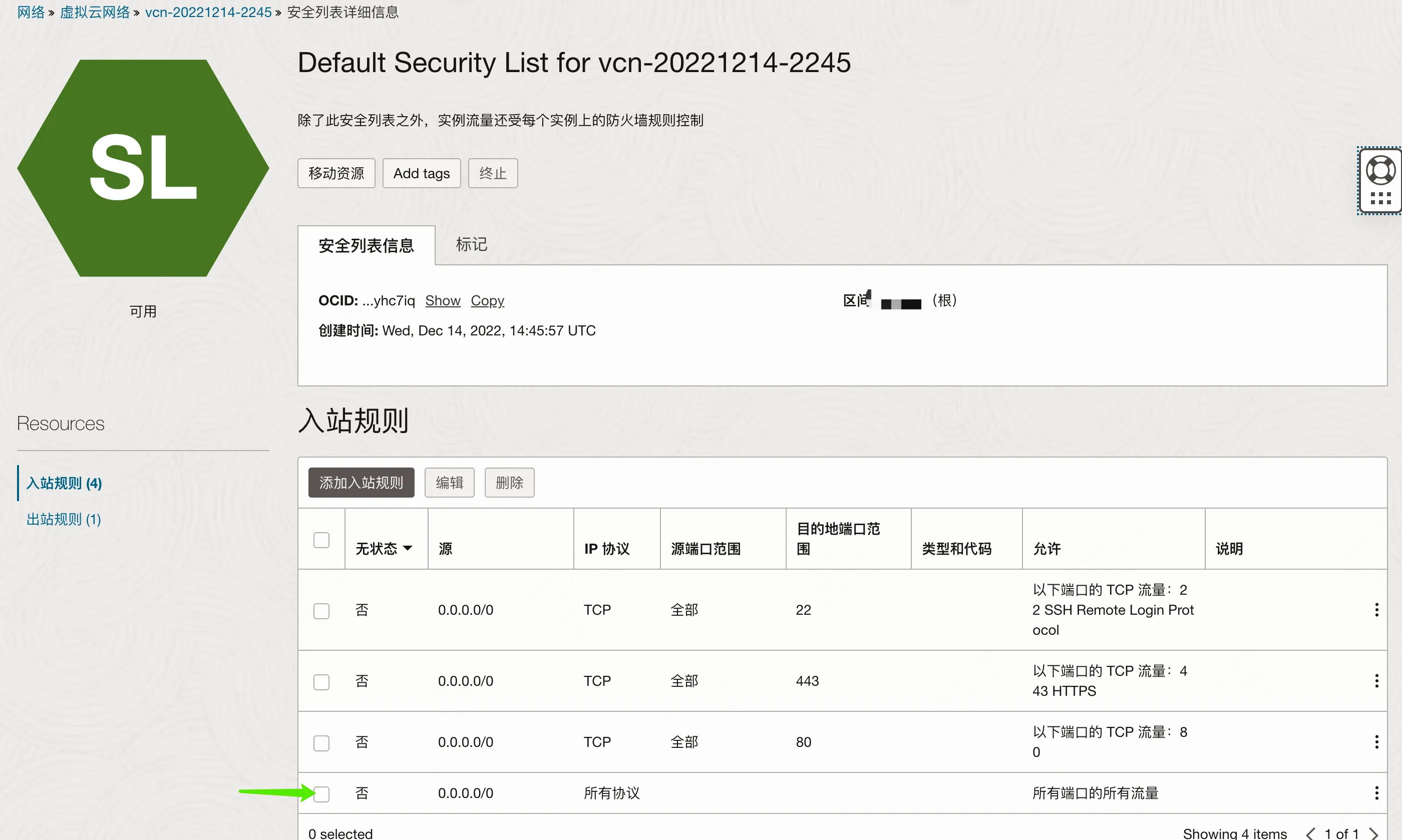Click the Copy OCID link
1402x840 pixels.
tap(487, 300)
